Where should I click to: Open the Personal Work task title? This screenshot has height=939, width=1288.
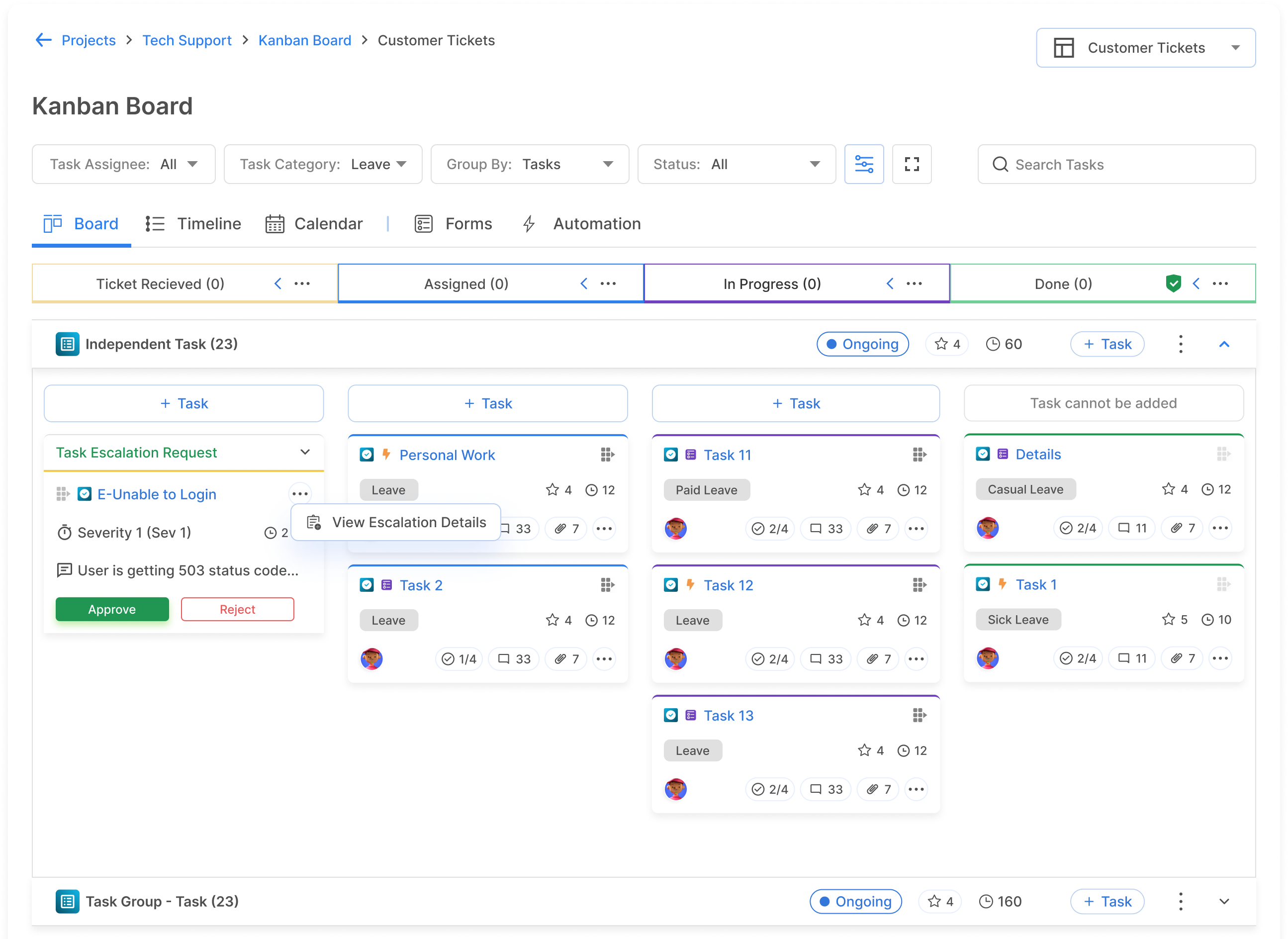click(x=448, y=455)
